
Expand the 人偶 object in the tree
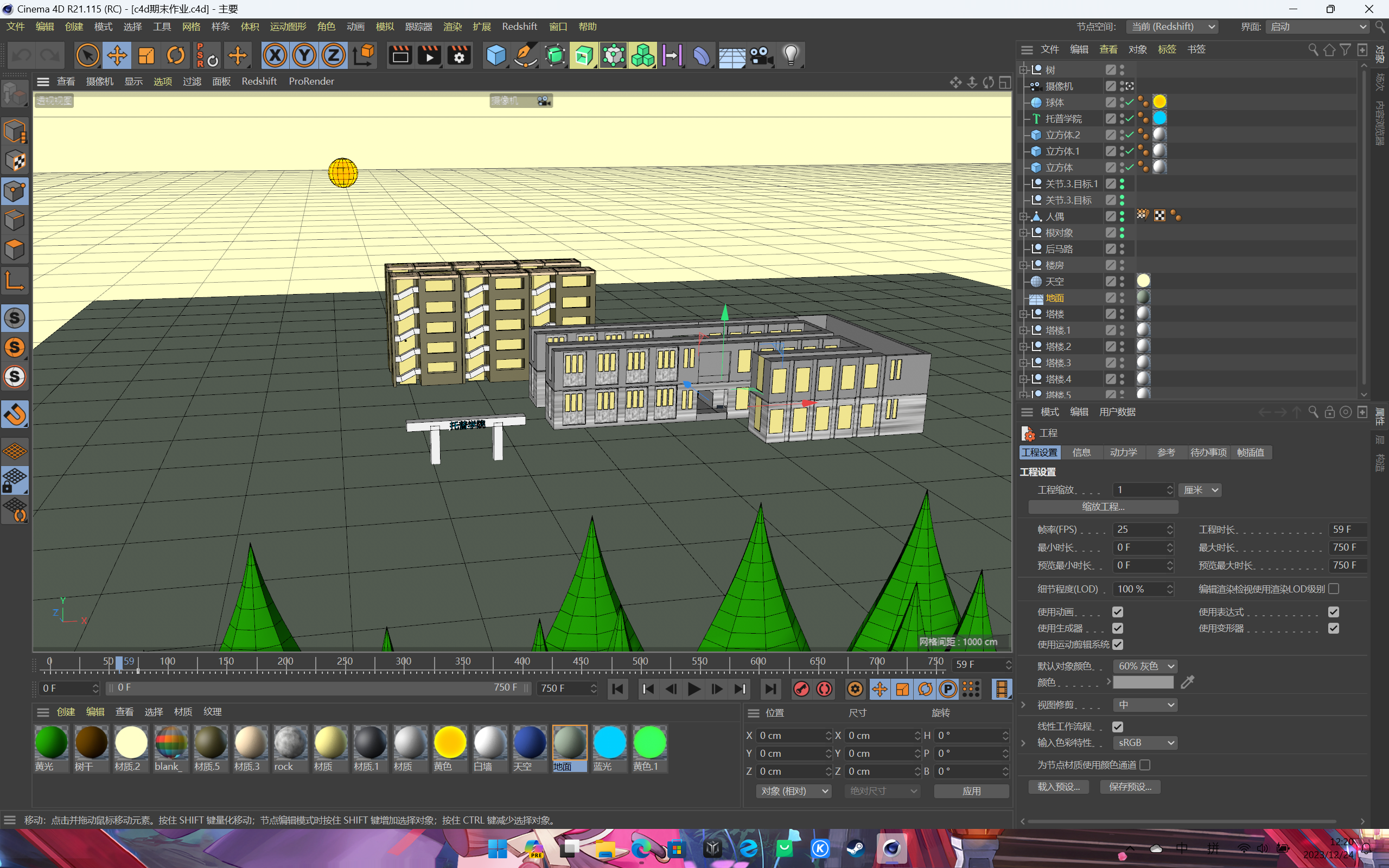1024,216
